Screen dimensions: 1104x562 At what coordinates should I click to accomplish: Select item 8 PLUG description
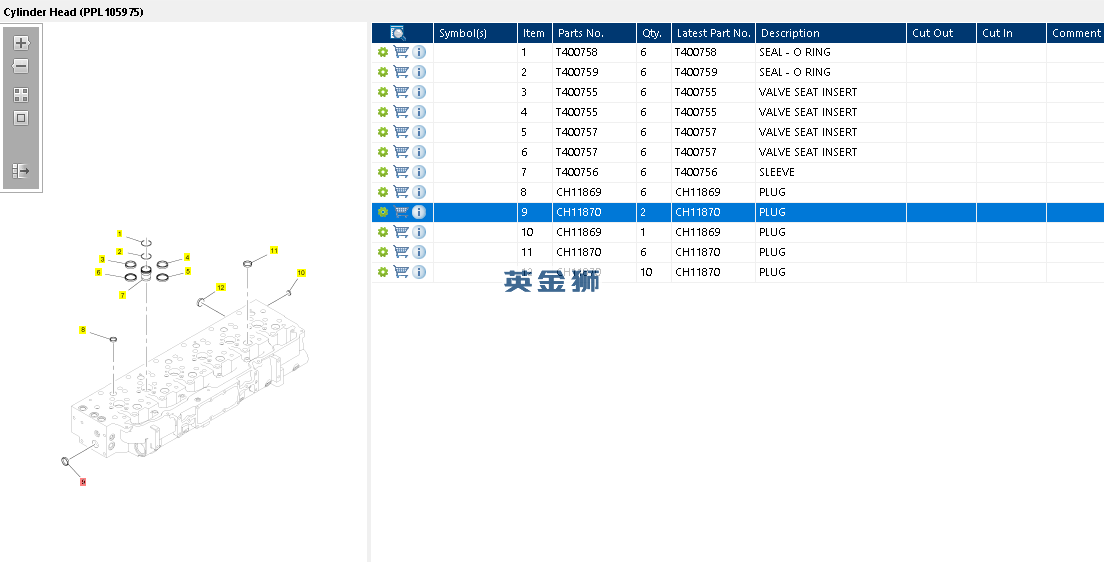click(x=772, y=192)
